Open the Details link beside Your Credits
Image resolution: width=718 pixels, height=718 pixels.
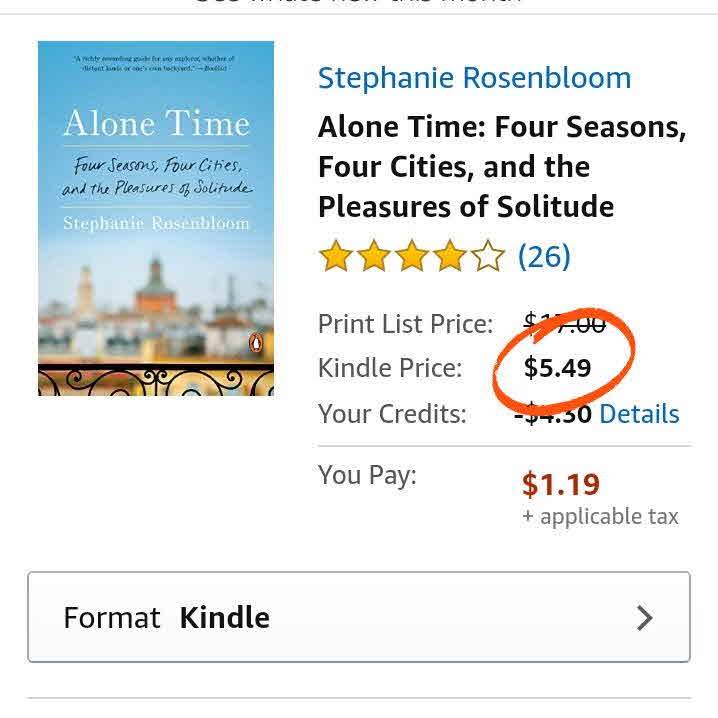(639, 414)
